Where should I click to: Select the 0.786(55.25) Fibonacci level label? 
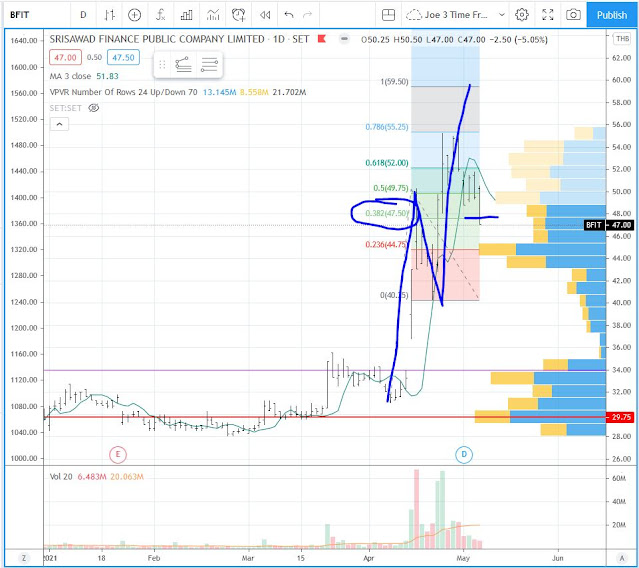387,127
